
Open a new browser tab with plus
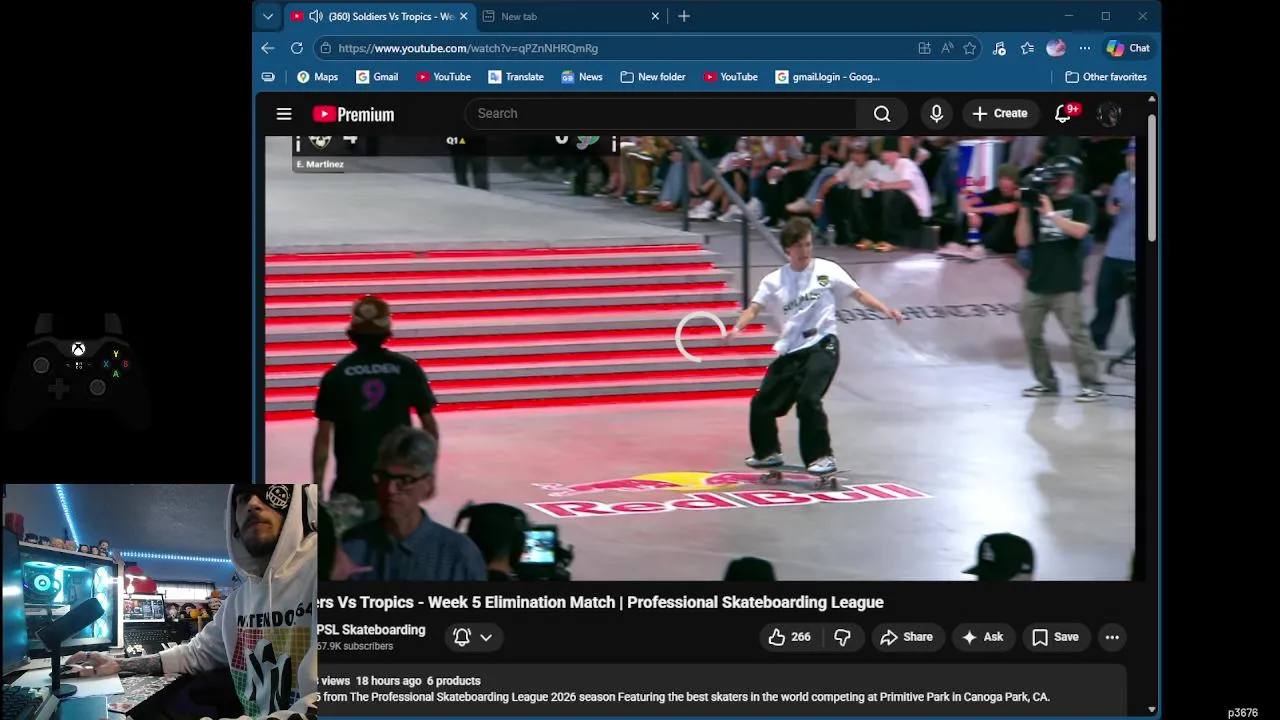point(684,16)
